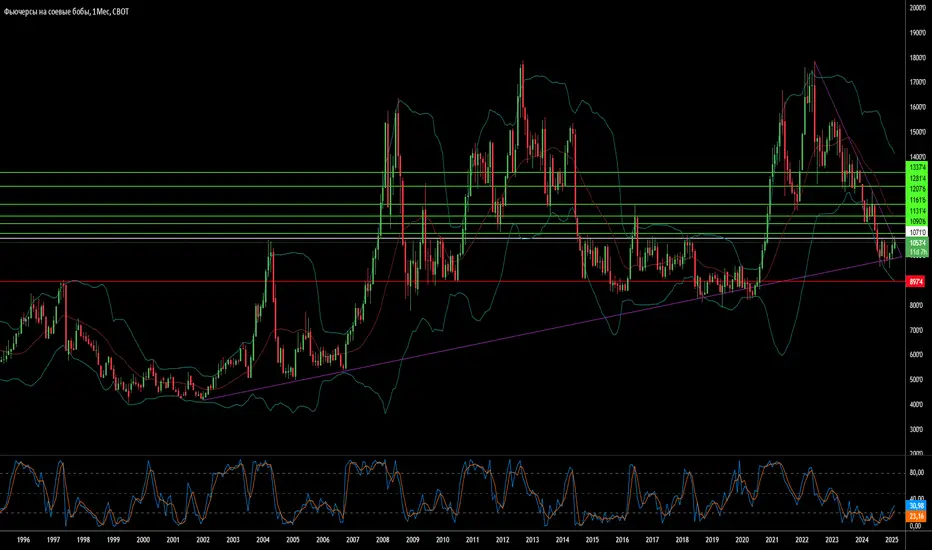Click the soybean futures chart title text

67,12
